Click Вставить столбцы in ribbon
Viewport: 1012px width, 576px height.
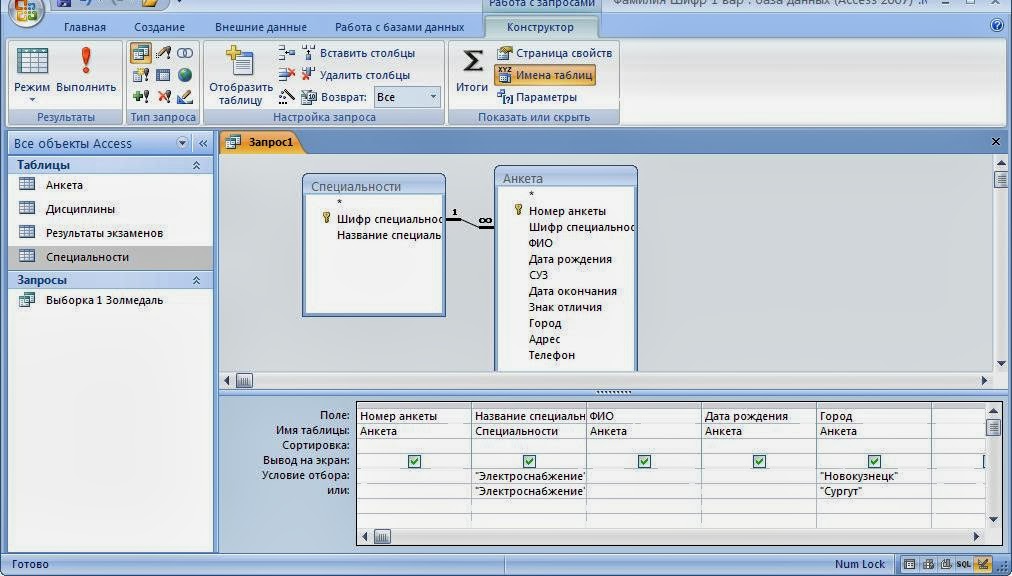point(357,53)
